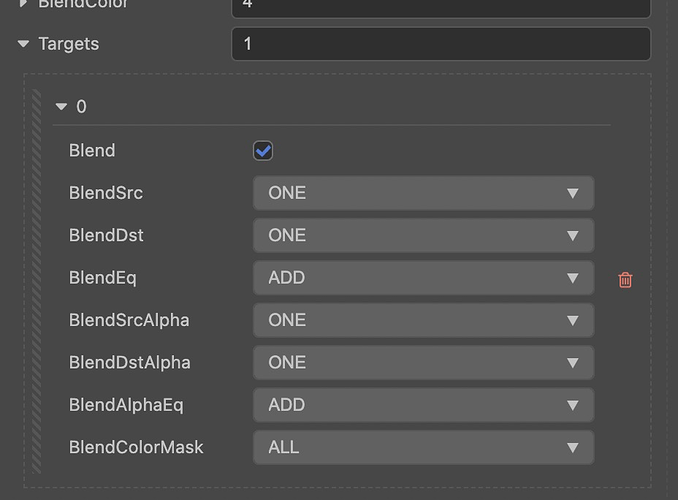Open the BlendDst dropdown

click(x=423, y=236)
